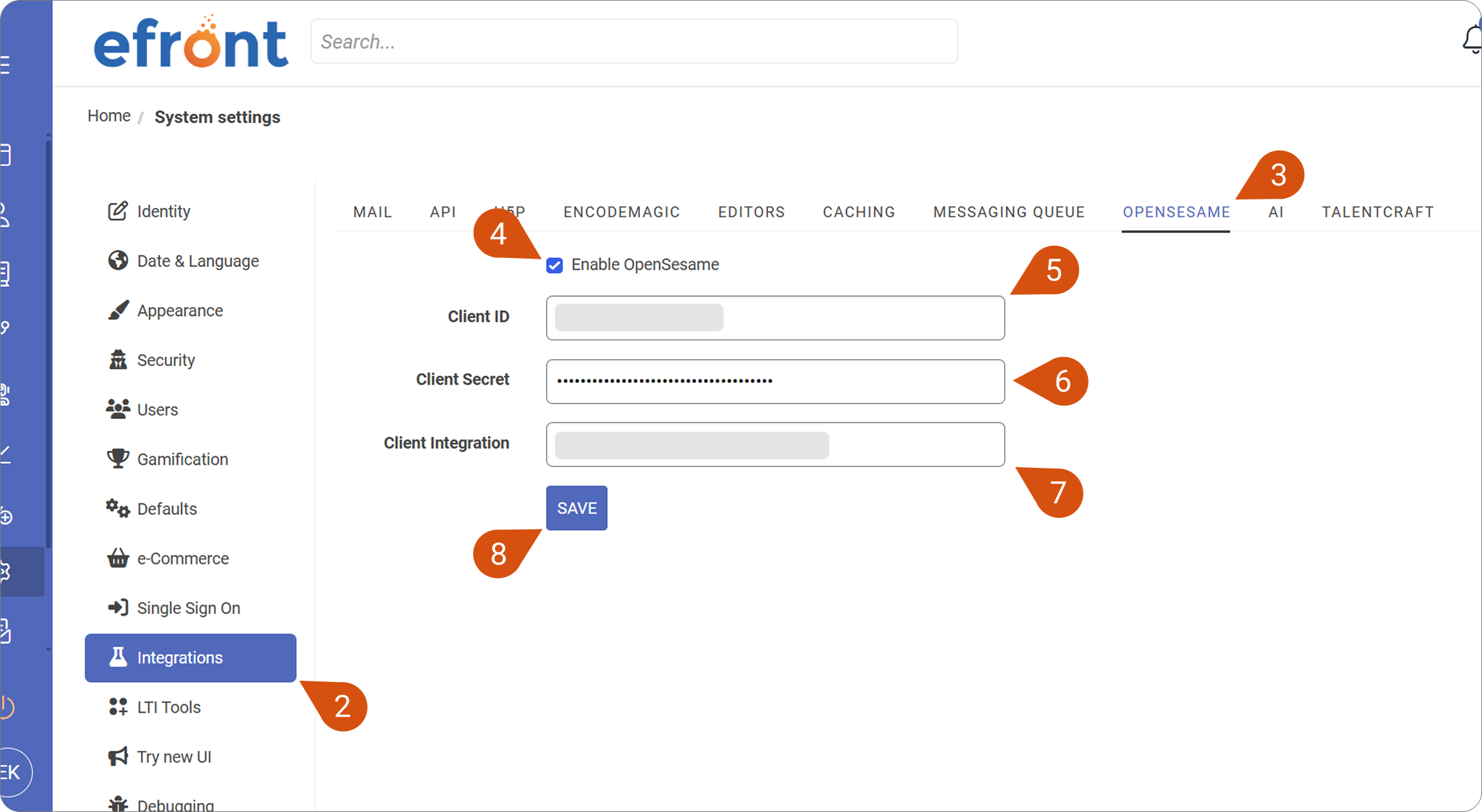Select the AI tab
This screenshot has width=1482, height=812.
[1276, 212]
